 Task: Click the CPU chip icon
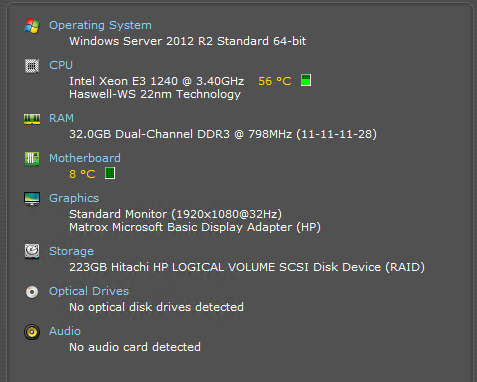coord(32,66)
